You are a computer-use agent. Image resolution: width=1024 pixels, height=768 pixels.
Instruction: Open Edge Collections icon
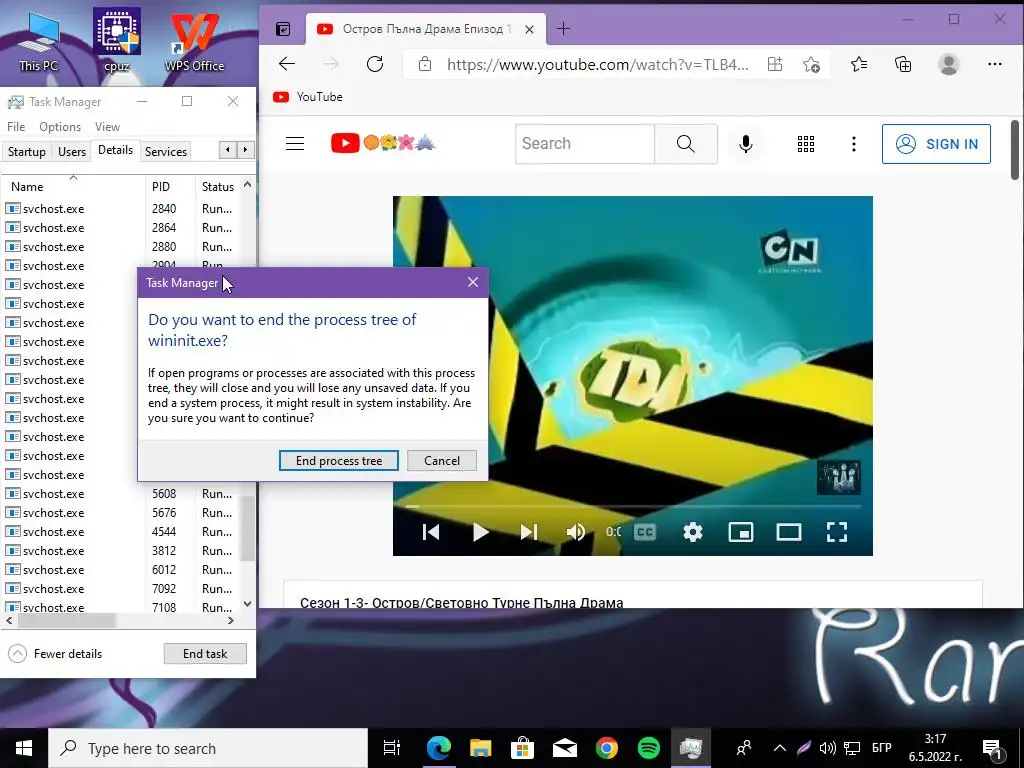[x=903, y=64]
